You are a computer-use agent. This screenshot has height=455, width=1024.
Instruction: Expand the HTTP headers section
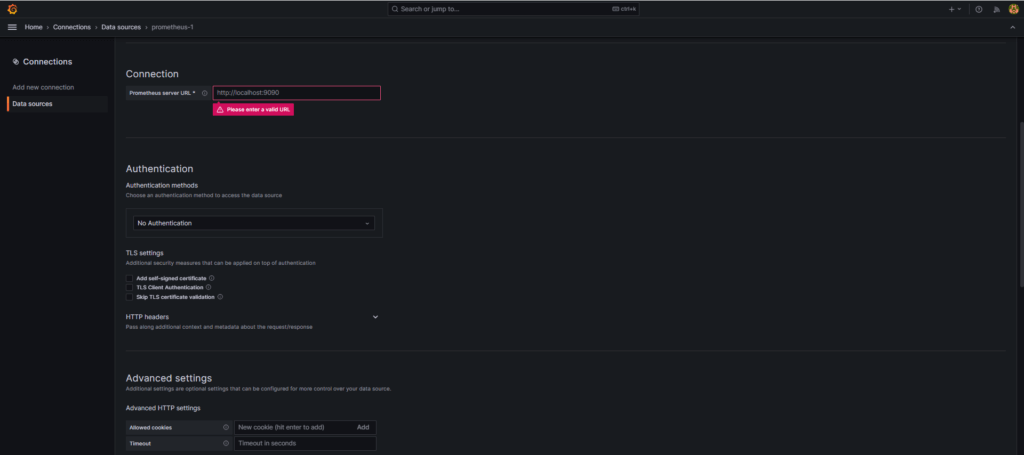point(376,317)
